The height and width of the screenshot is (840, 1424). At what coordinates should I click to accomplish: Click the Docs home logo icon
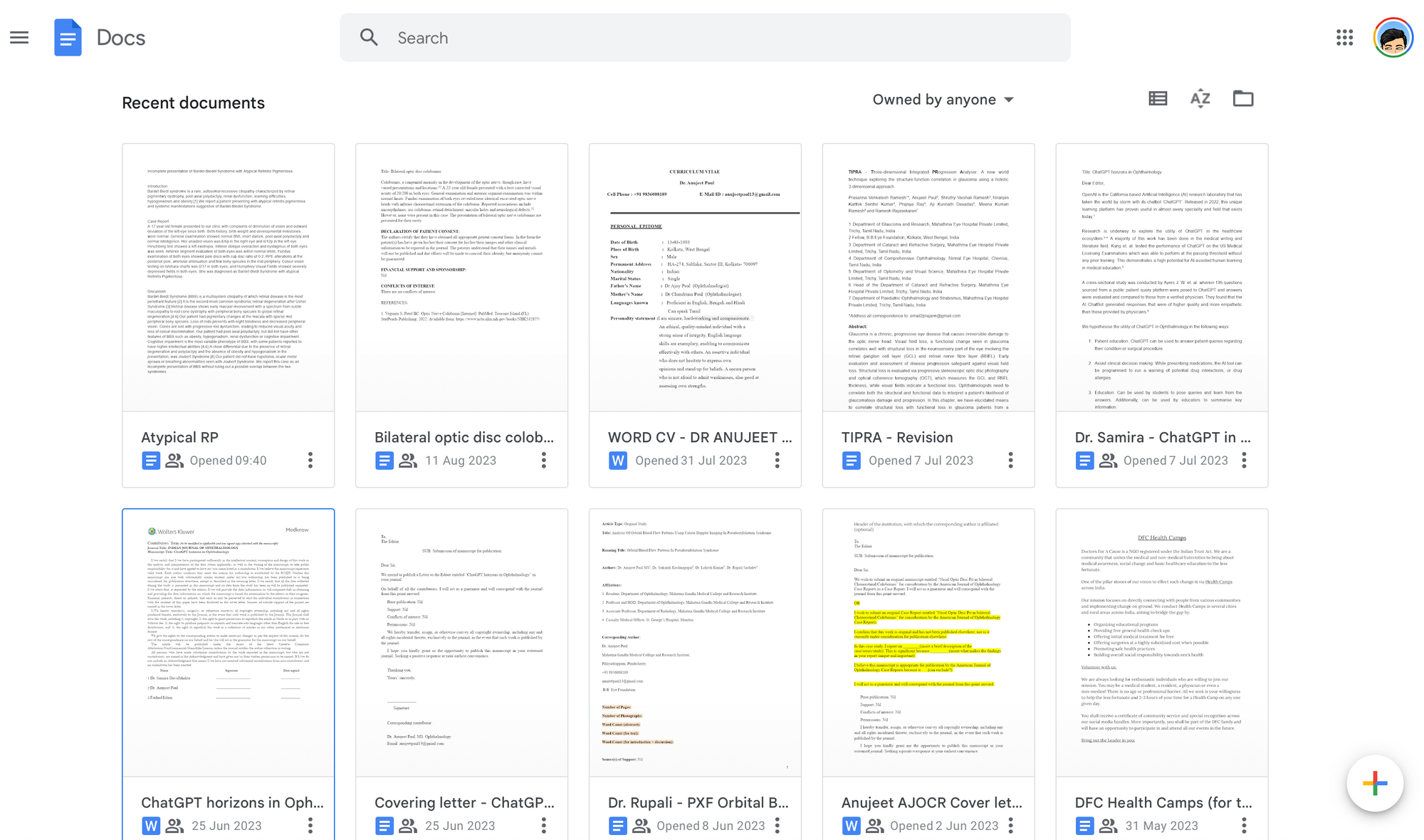(x=68, y=38)
